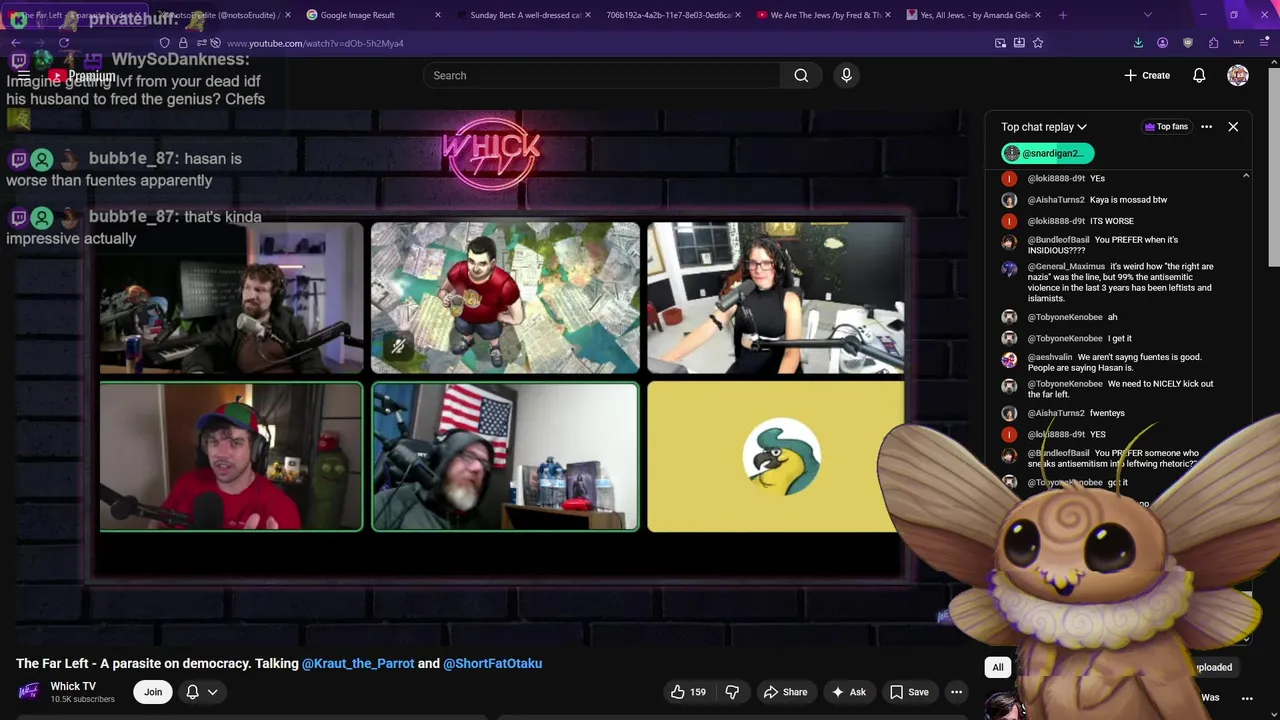Open @Kraut_the_Parrot mention link
Viewport: 1280px width, 720px height.
click(358, 663)
